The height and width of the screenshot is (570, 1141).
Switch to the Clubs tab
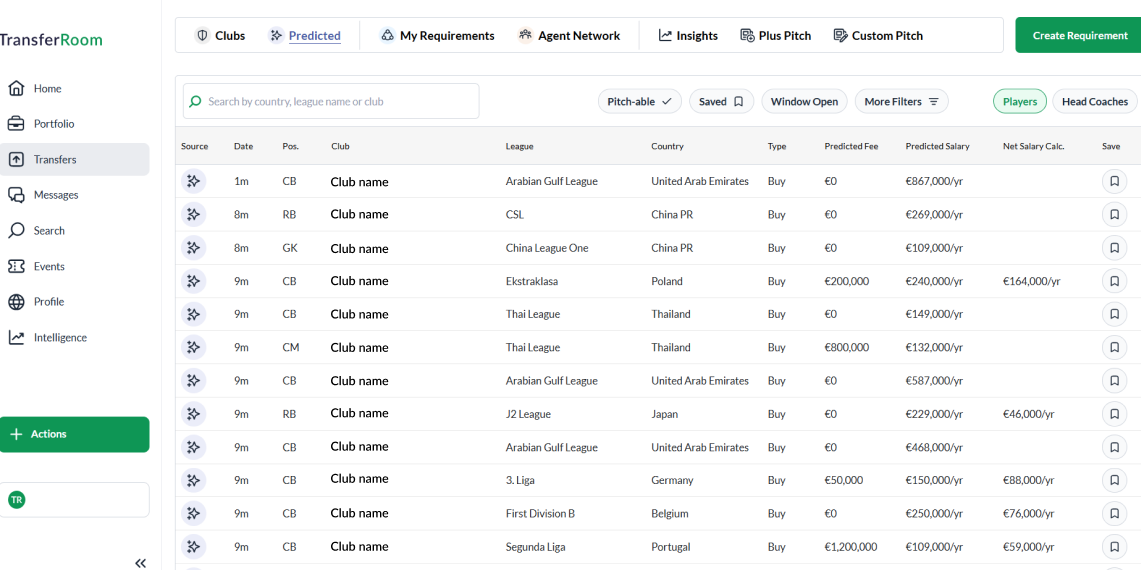(x=220, y=36)
